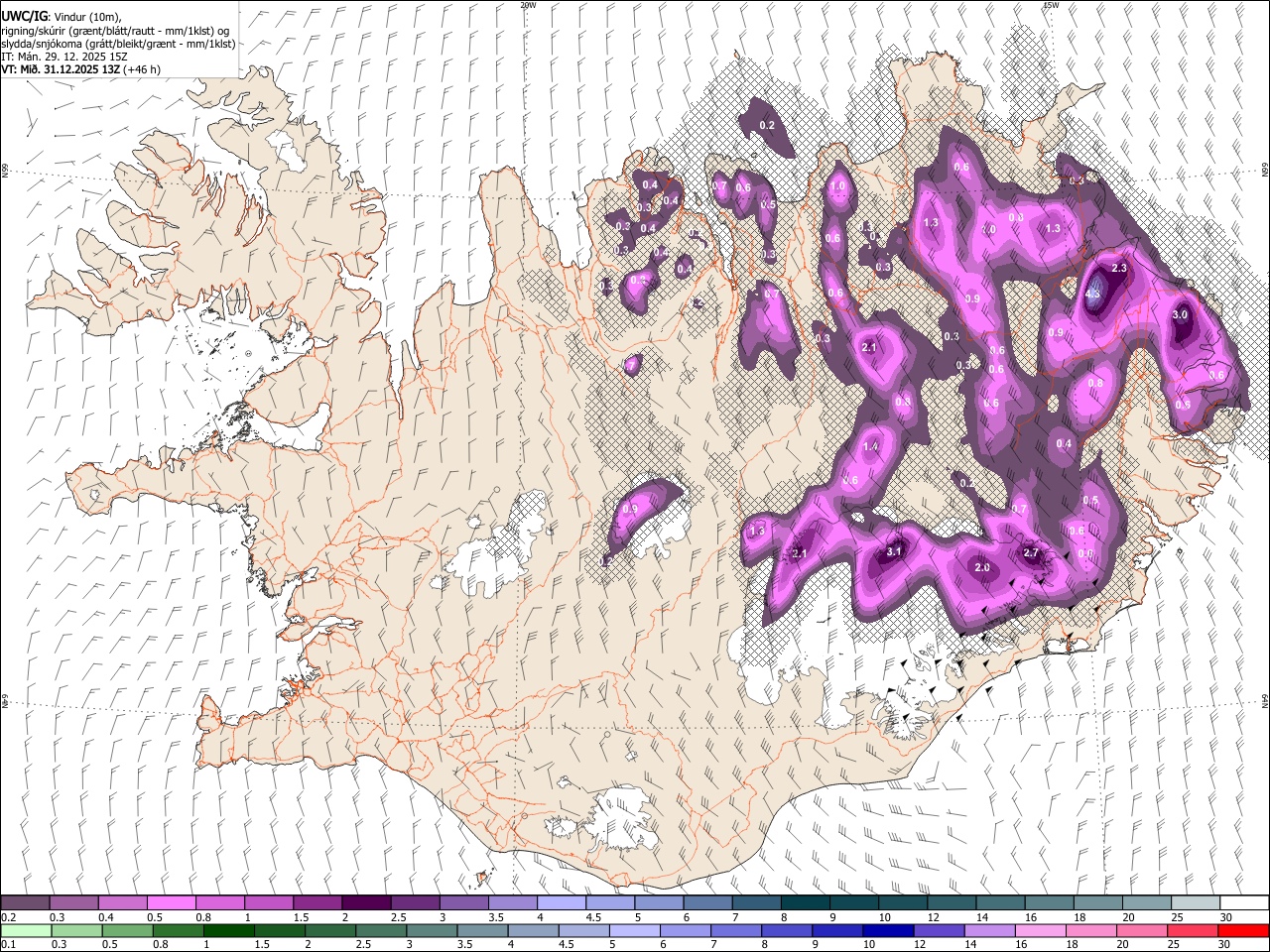Image resolution: width=1270 pixels, height=952 pixels.
Task: Select the 2.0 precipitation value label
Action: [x=982, y=568]
